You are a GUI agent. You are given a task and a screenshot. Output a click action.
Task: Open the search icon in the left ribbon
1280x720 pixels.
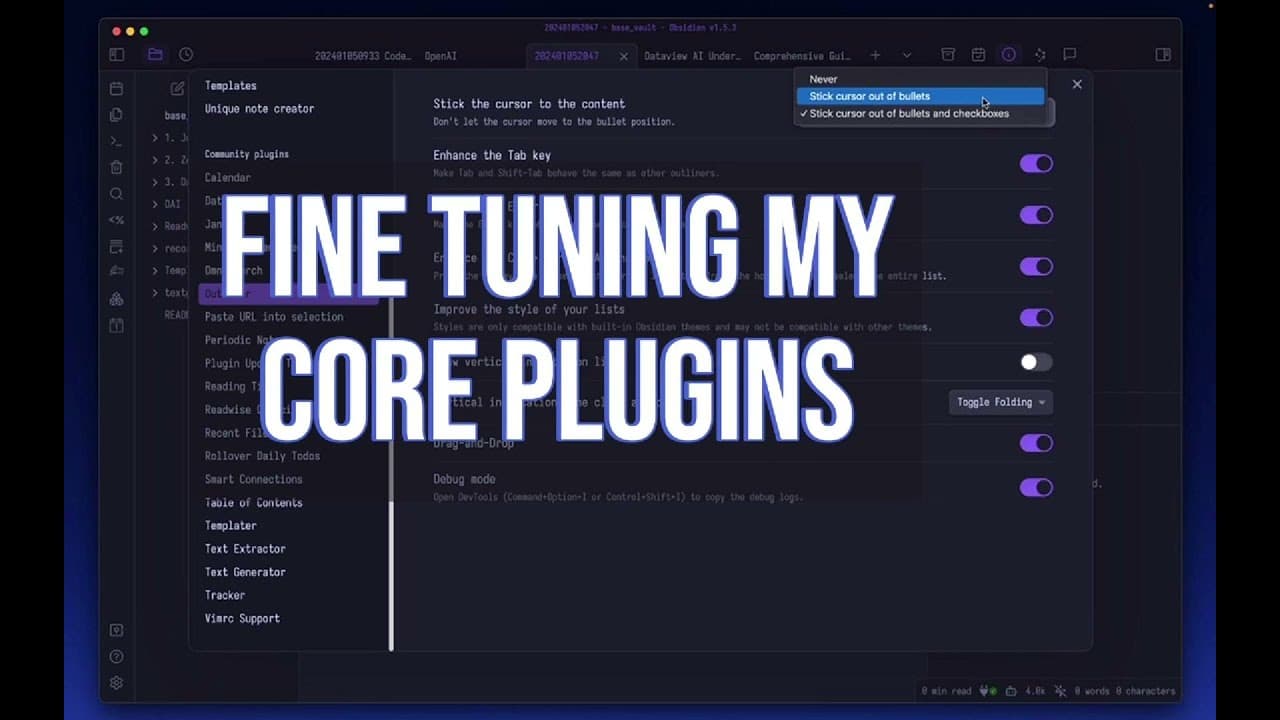116,194
